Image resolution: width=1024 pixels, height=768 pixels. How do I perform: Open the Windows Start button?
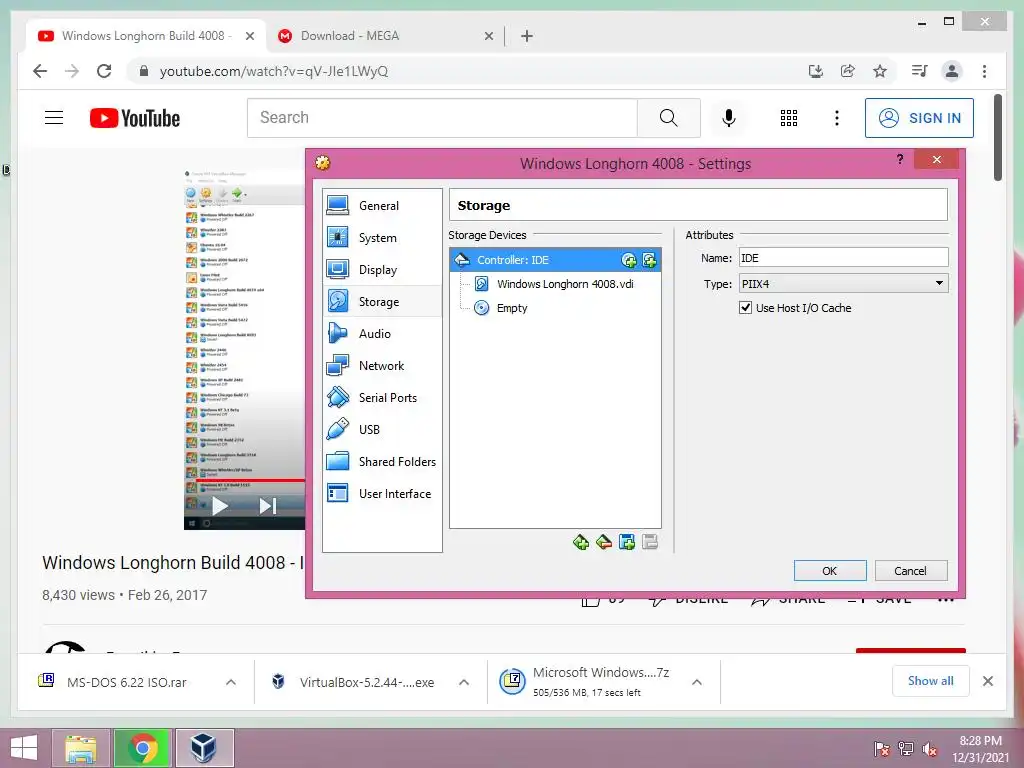pos(25,748)
